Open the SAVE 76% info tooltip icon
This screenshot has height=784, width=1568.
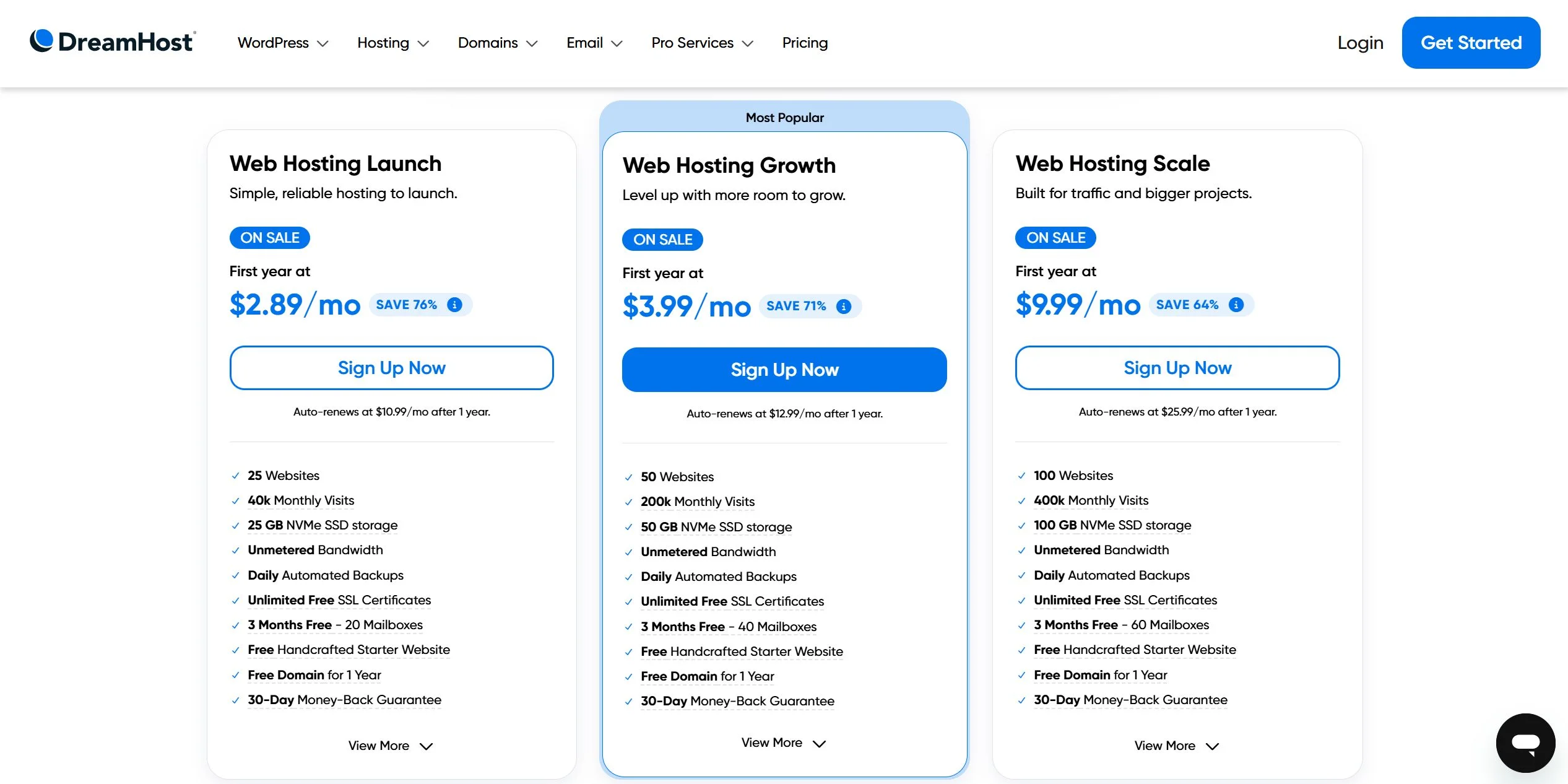pos(454,304)
